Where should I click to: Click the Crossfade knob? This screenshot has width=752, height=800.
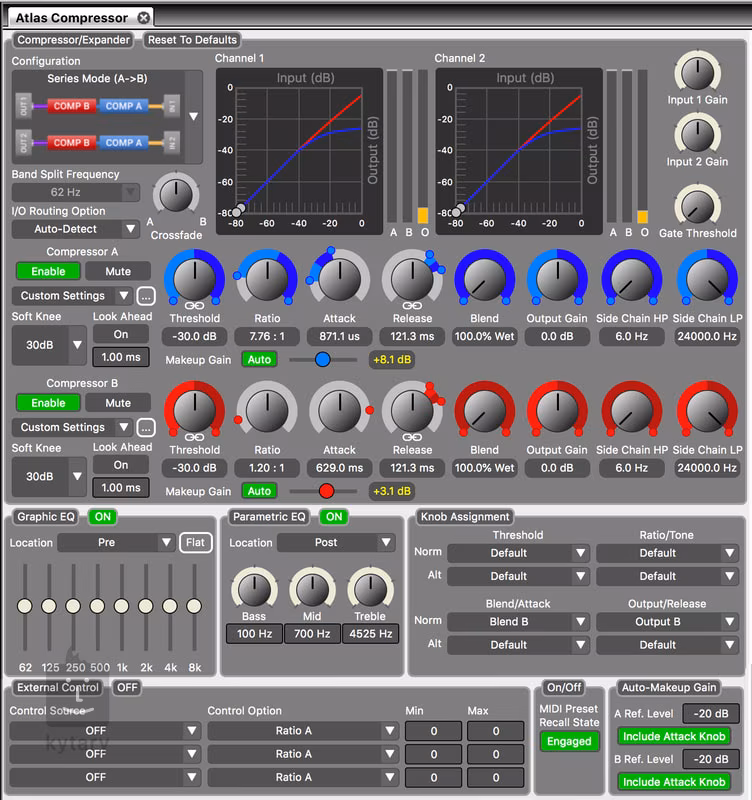coord(177,194)
